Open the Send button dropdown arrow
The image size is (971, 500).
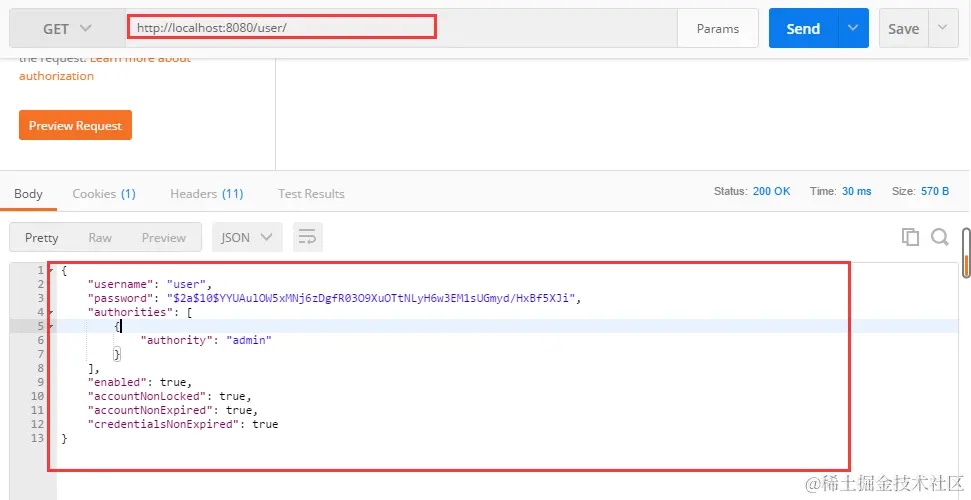[x=853, y=28]
